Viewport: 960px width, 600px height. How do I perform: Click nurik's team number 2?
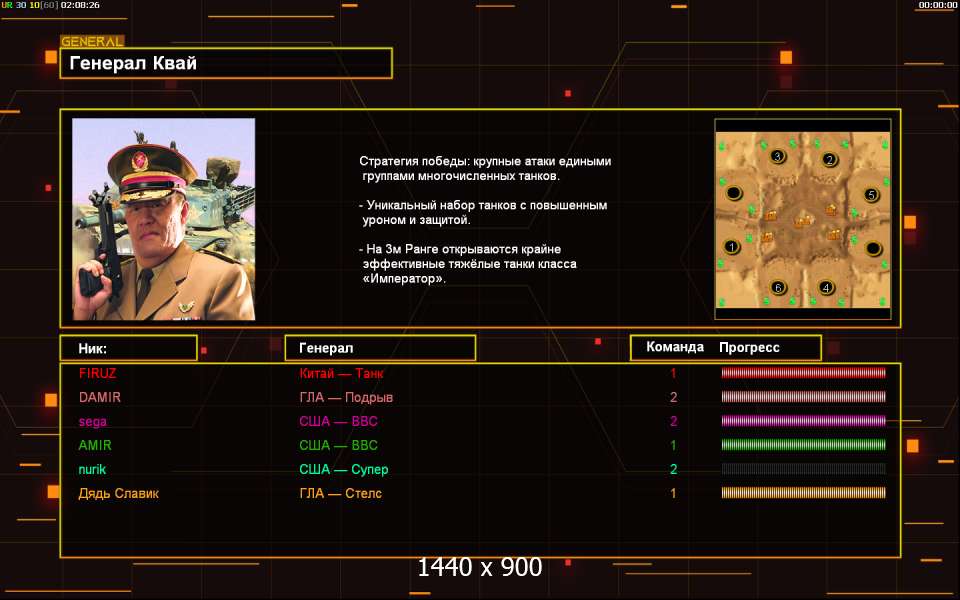[673, 469]
